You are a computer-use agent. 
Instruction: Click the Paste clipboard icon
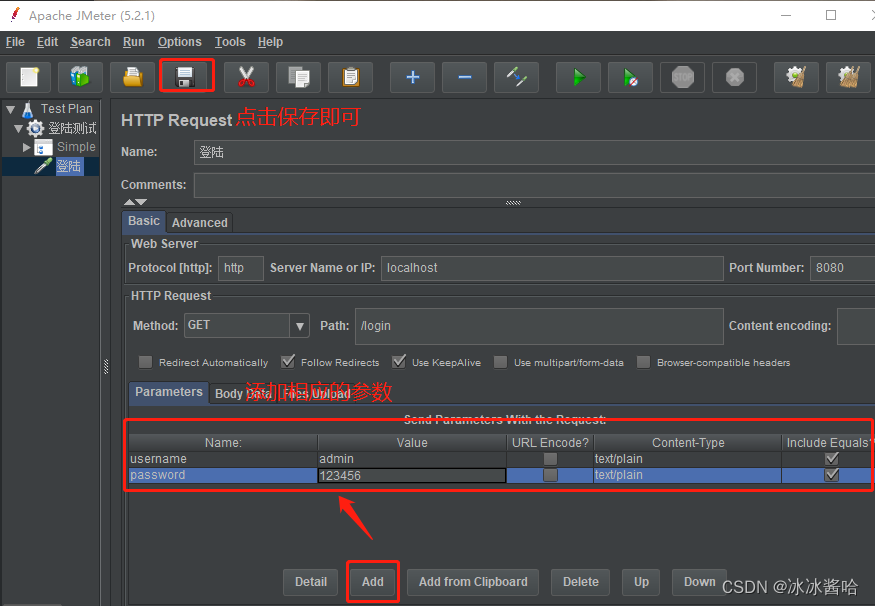[350, 77]
